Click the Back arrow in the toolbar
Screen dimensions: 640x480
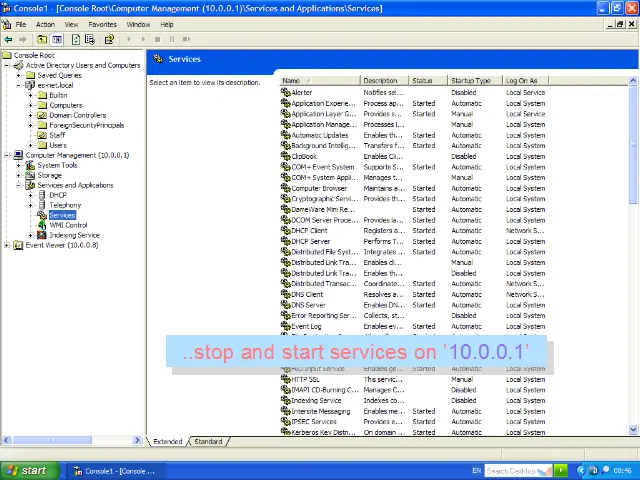click(9, 40)
